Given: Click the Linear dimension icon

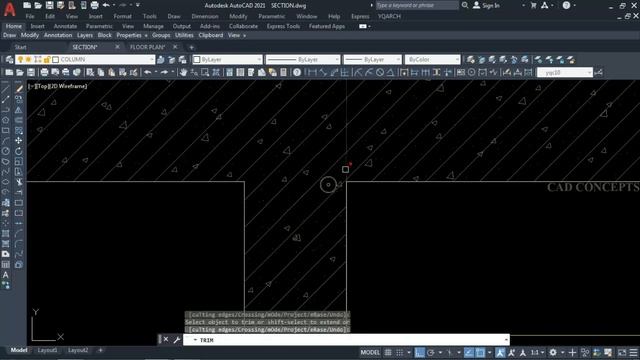Looking at the screenshot, I should coord(312,73).
